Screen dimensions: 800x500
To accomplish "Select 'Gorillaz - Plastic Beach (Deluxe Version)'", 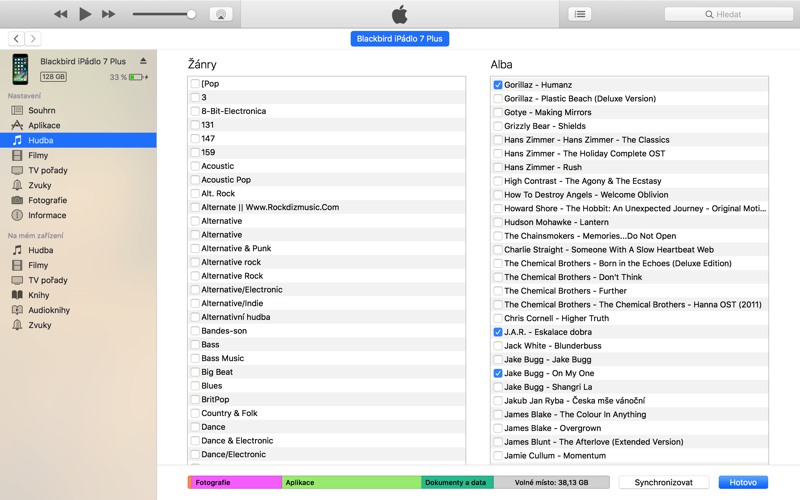I will click(x=580, y=98).
